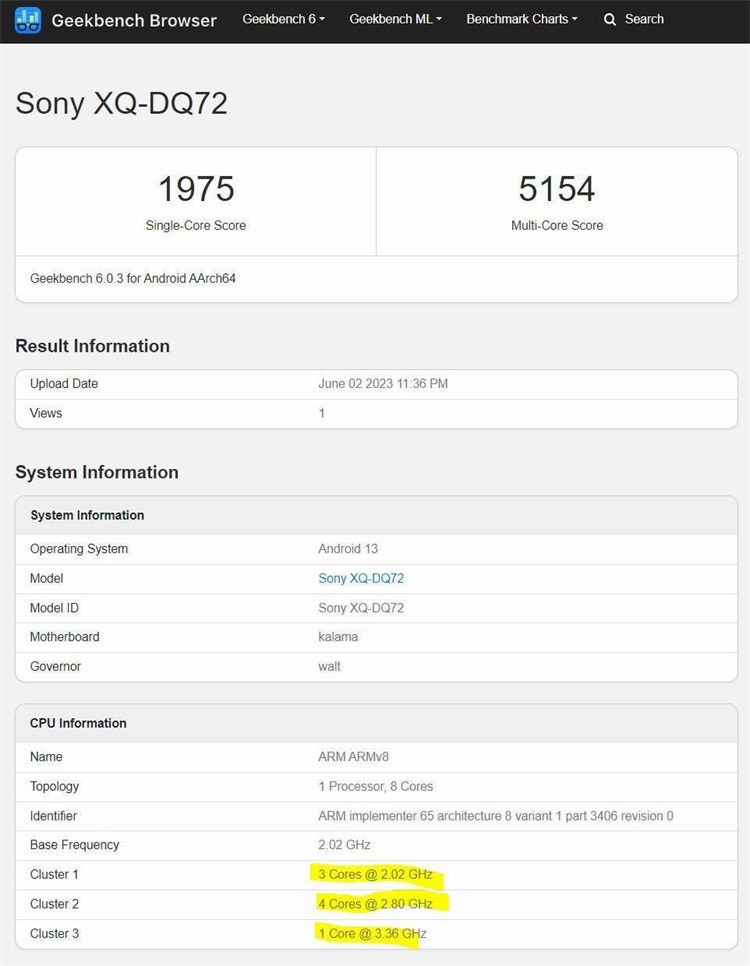Click the Cluster 3 row label
Image resolution: width=750 pixels, height=966 pixels.
click(x=54, y=934)
